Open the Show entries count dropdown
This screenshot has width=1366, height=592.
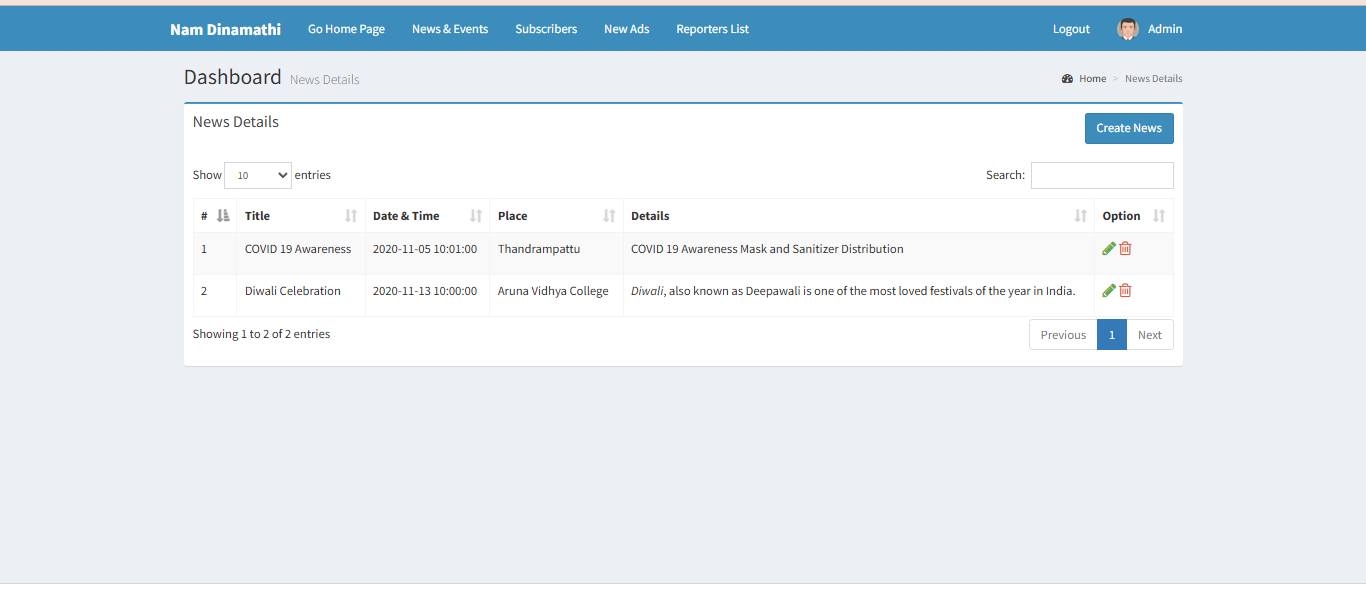coord(258,175)
